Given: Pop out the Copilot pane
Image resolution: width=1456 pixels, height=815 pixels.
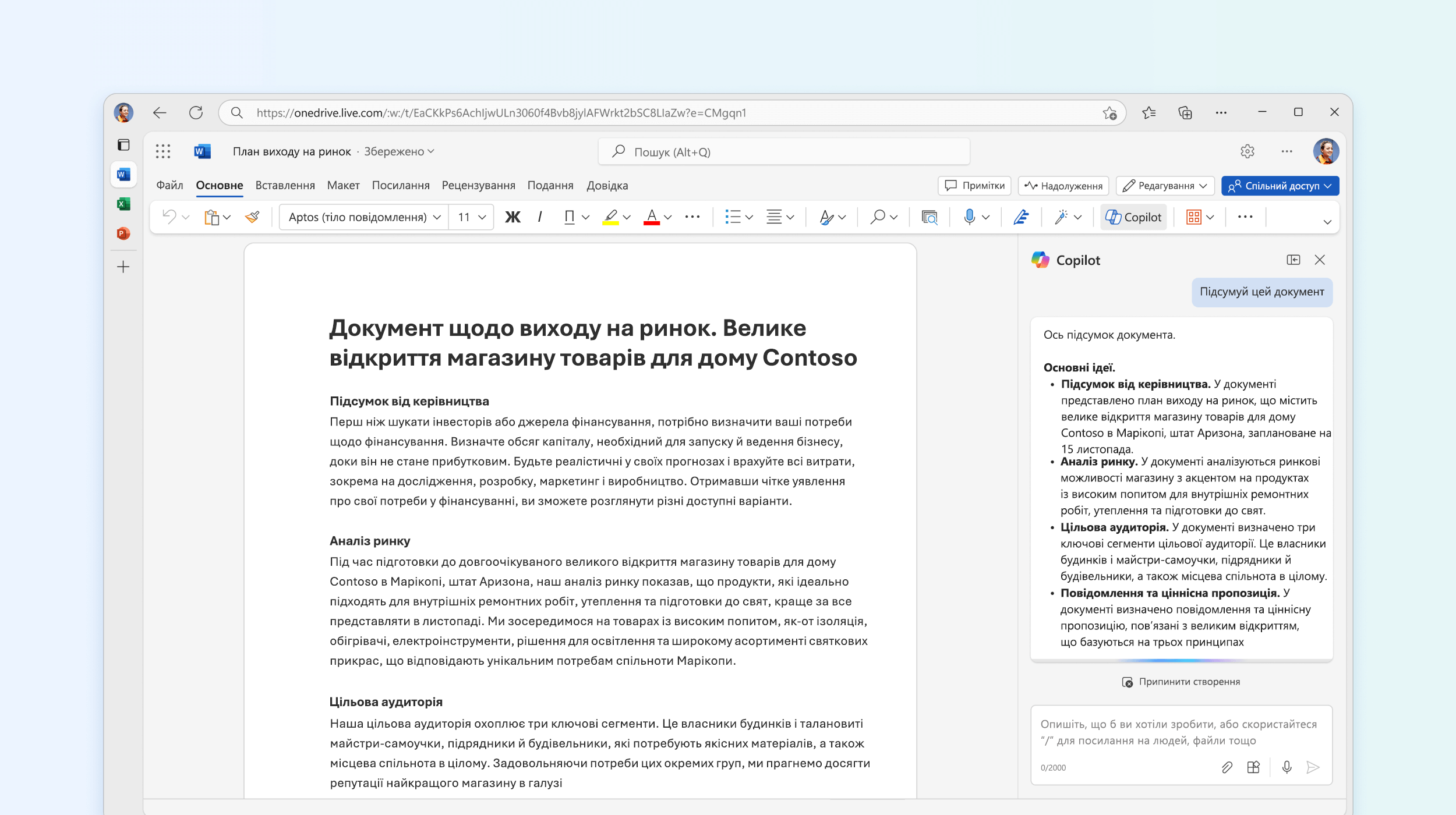Looking at the screenshot, I should [1294, 260].
